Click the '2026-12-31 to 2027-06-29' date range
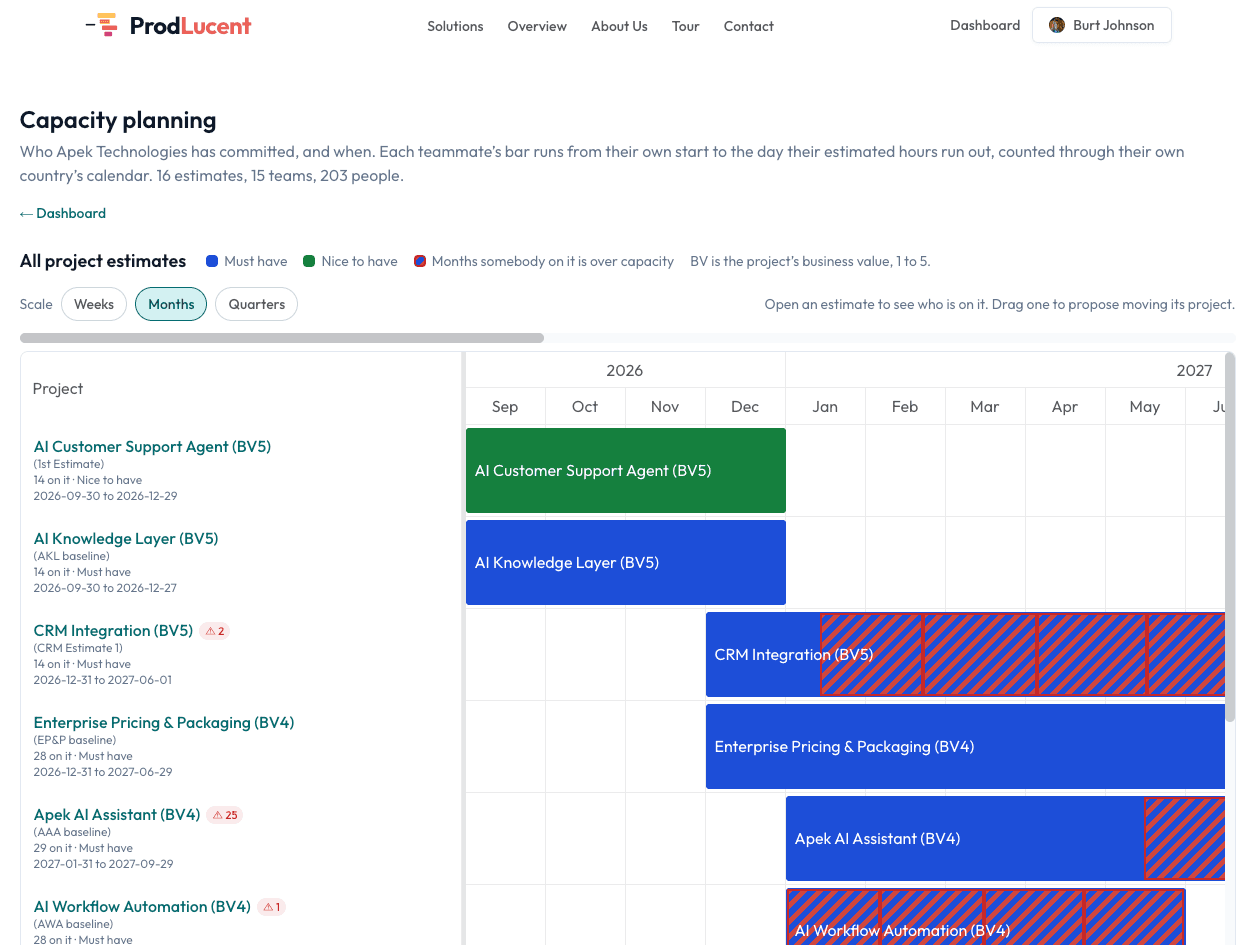Screen dimensions: 1259x945 103,772
